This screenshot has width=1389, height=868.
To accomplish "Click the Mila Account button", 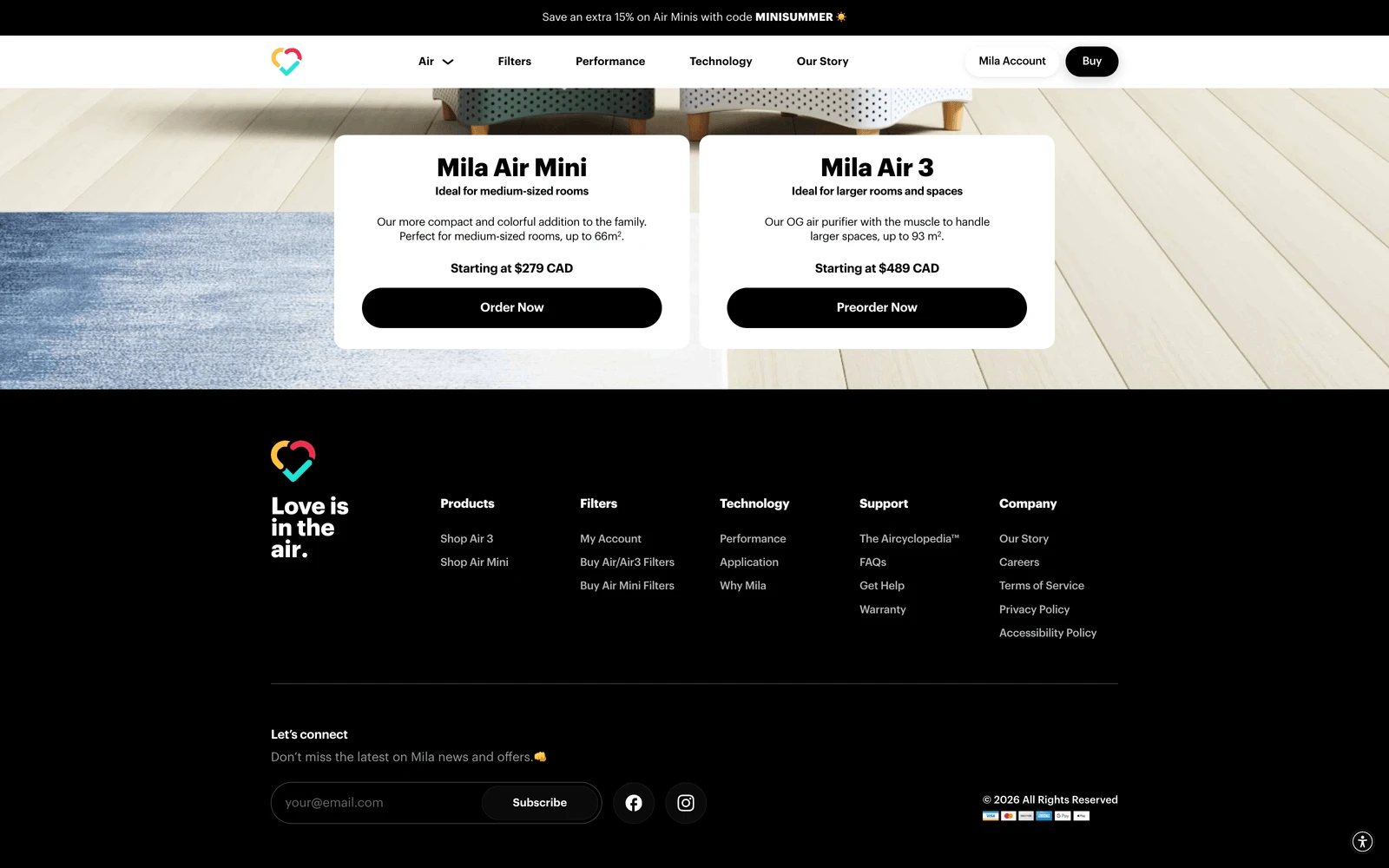I will point(1012,62).
